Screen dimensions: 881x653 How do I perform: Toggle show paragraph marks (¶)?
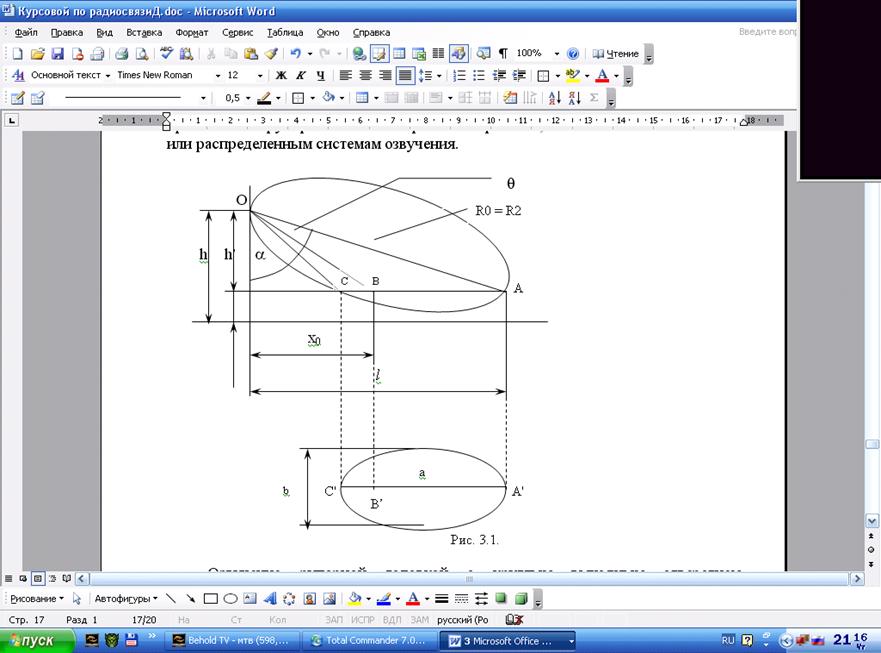pos(503,54)
